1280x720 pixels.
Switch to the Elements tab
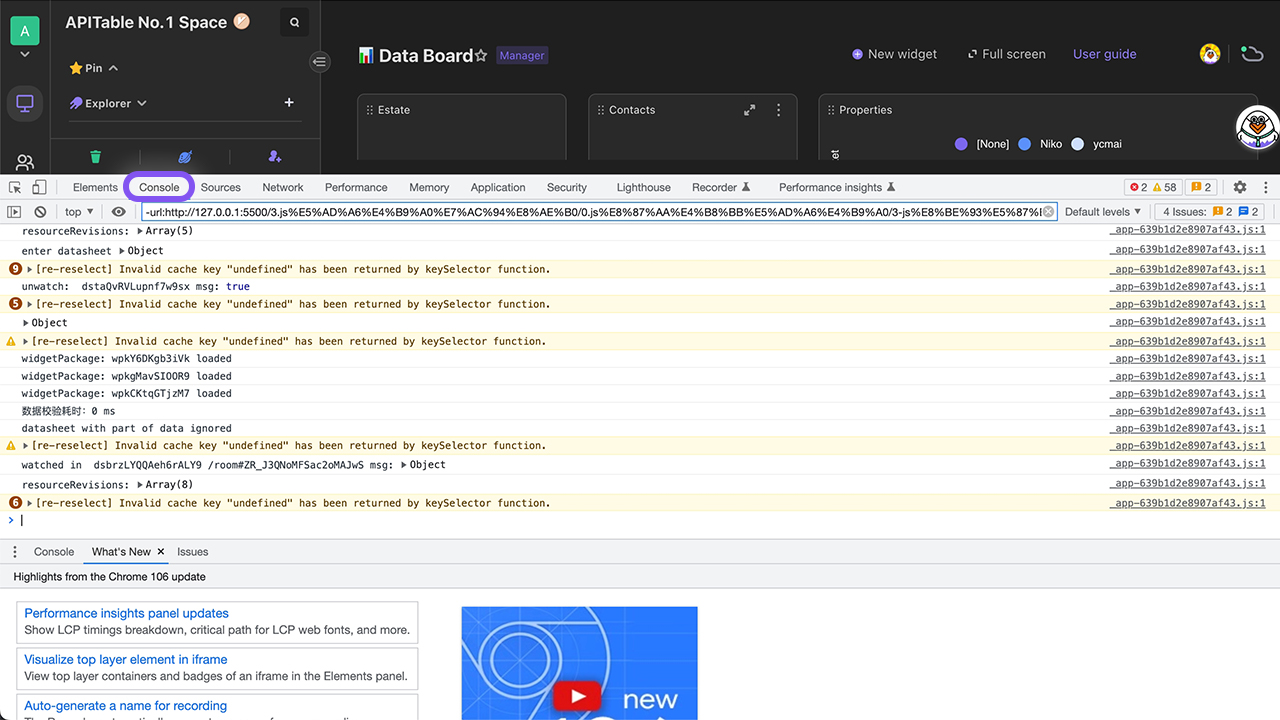[x=95, y=187]
